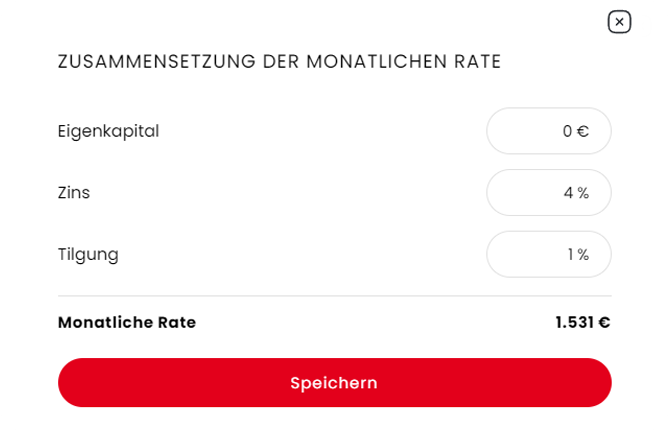Click the euro symbol in Eigenkapital field

tap(583, 131)
